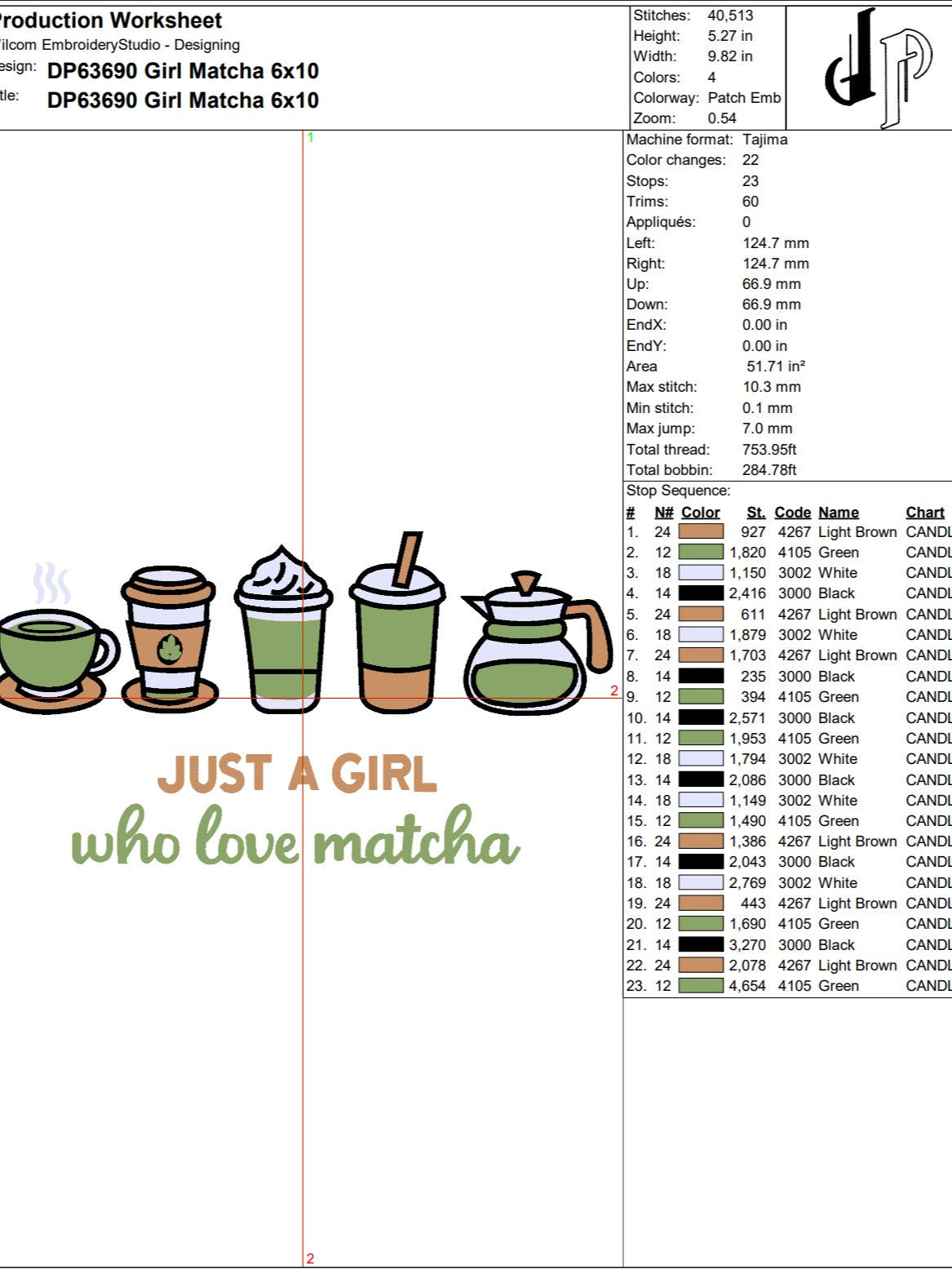Click code 3000 in stop 13

pyautogui.click(x=795, y=779)
